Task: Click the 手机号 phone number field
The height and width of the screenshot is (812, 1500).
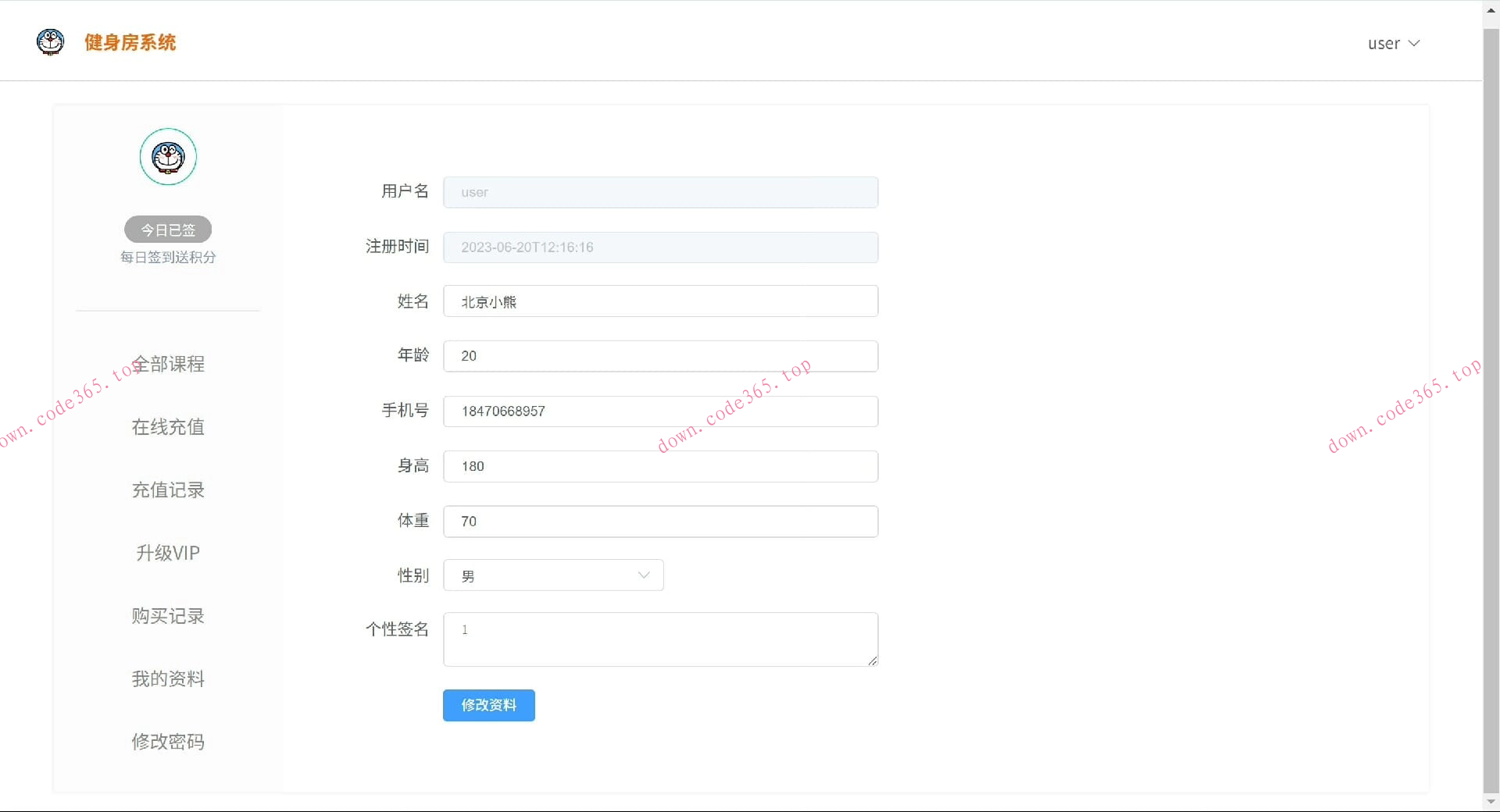Action: click(x=660, y=411)
